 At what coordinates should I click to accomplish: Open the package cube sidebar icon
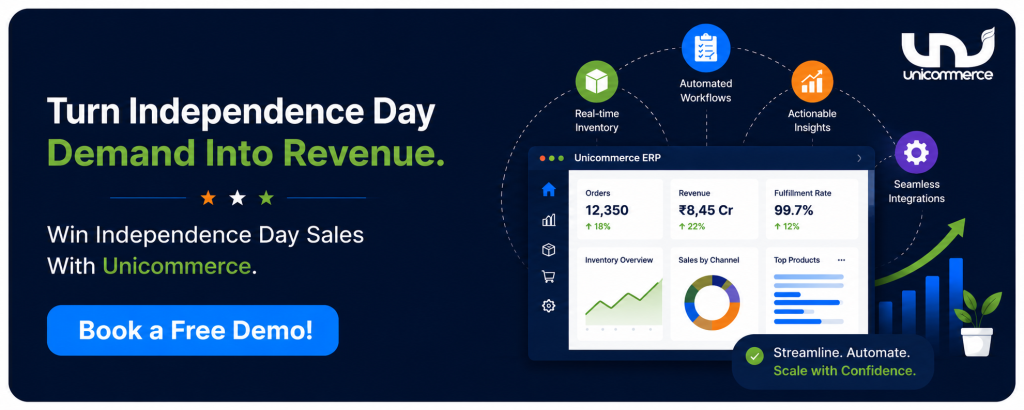tap(549, 249)
